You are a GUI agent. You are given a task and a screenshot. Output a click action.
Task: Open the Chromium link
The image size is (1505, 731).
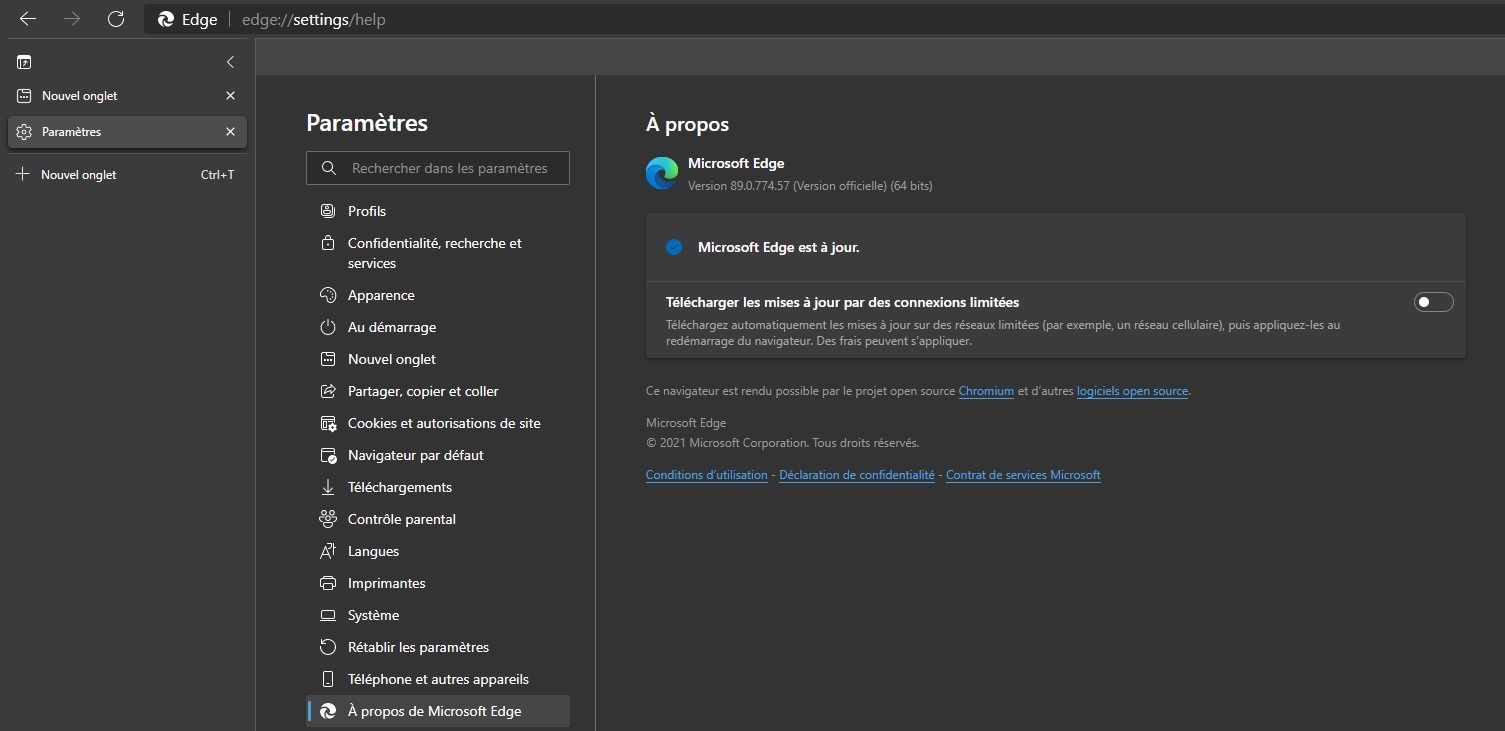pos(986,391)
